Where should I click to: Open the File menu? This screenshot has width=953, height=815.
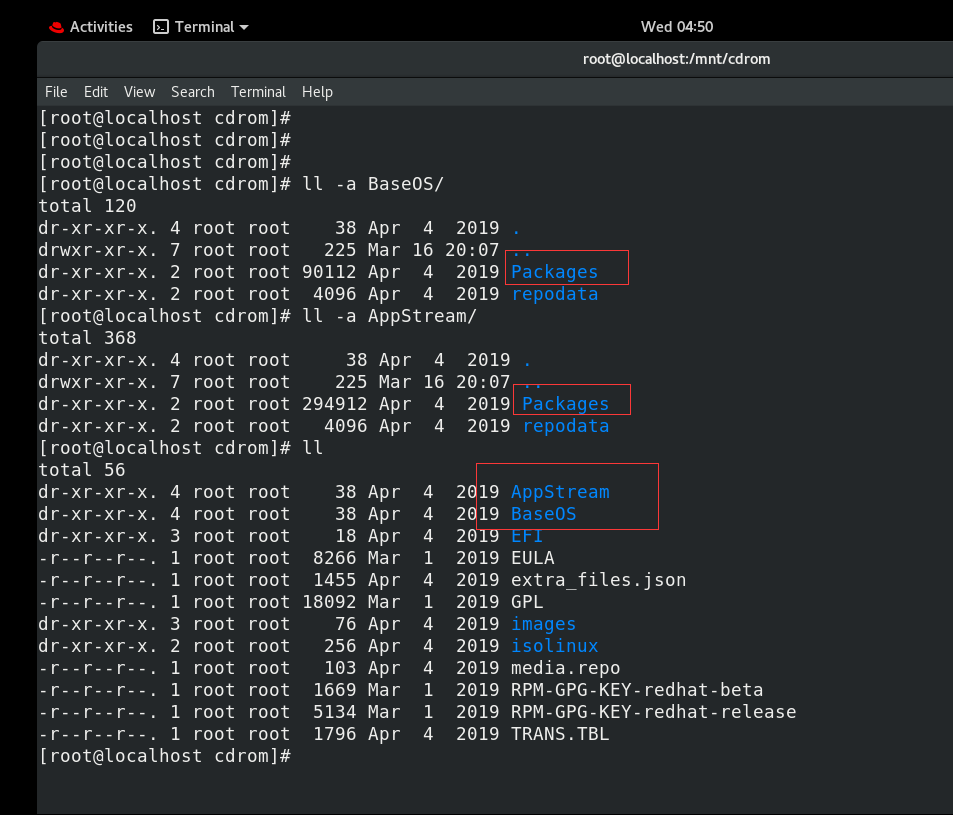(x=56, y=92)
